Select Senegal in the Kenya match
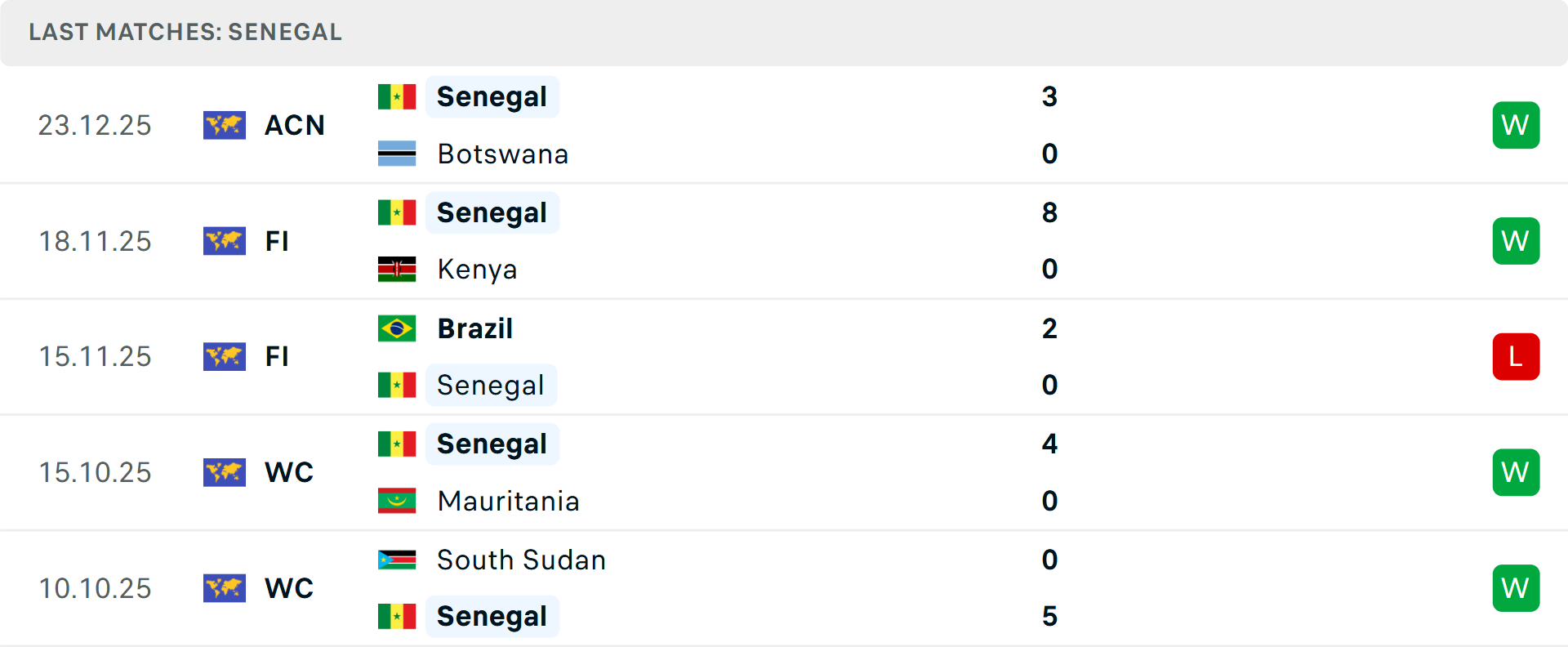Viewport: 1568px width, 647px height. click(492, 212)
